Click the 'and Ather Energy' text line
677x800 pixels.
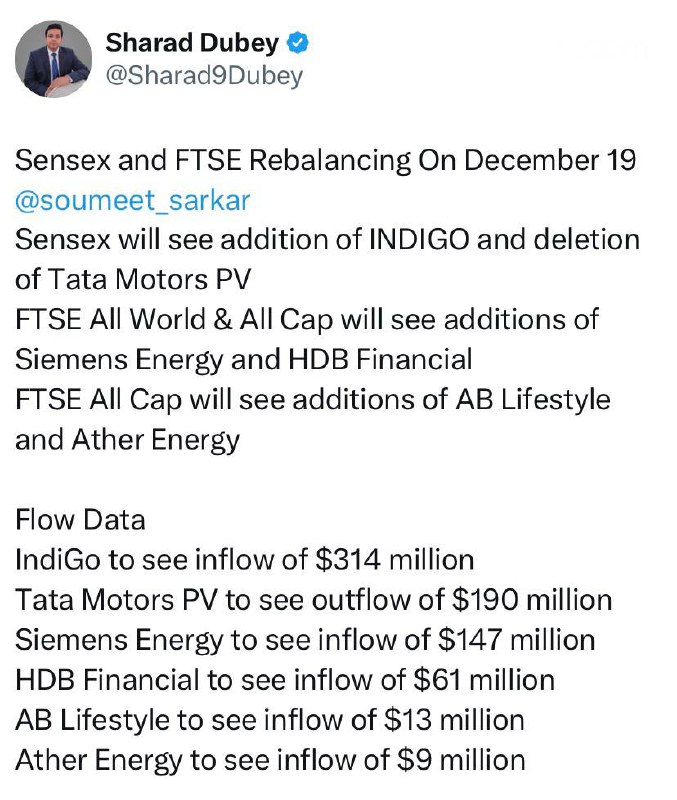(x=127, y=438)
